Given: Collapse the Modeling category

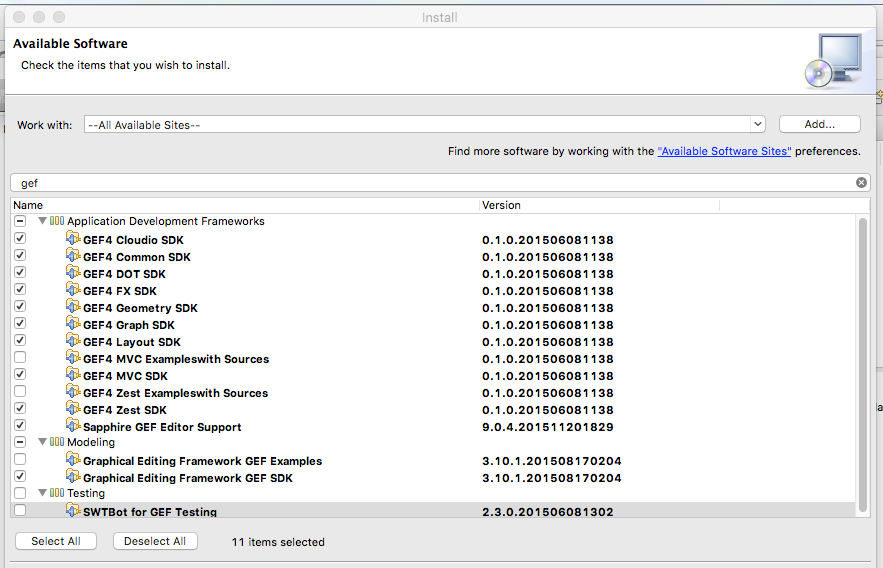Looking at the screenshot, I should [42, 442].
